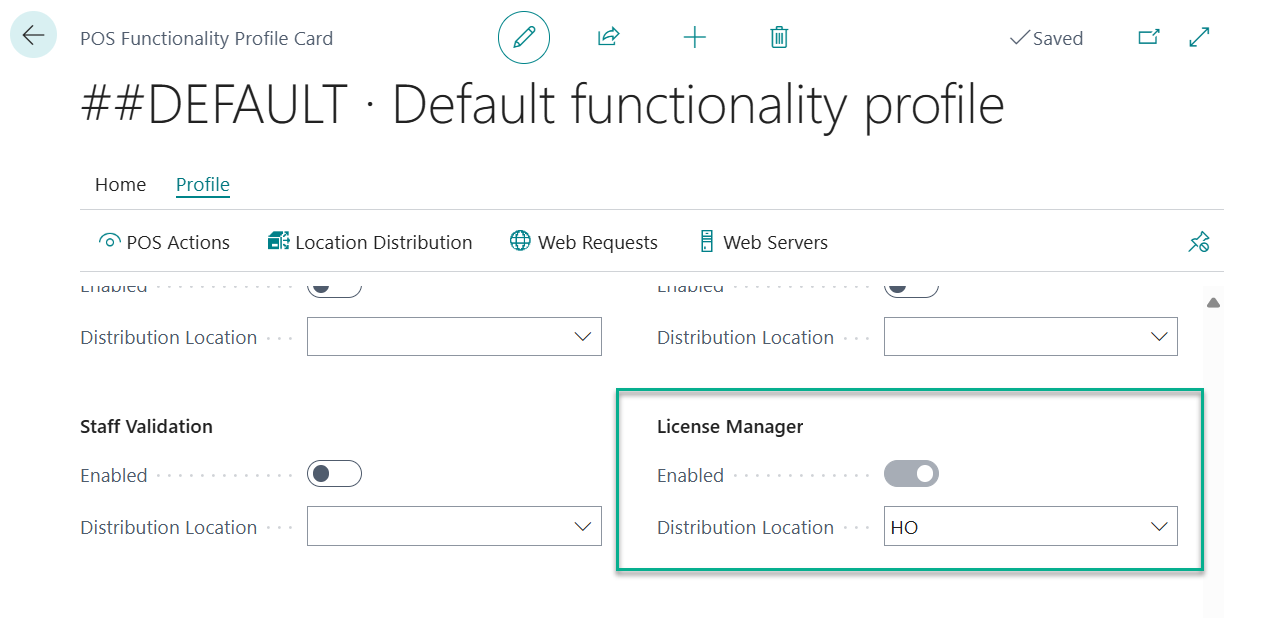The width and height of the screenshot is (1262, 618).
Task: Click the scrollbar up arrow
Action: click(1213, 303)
